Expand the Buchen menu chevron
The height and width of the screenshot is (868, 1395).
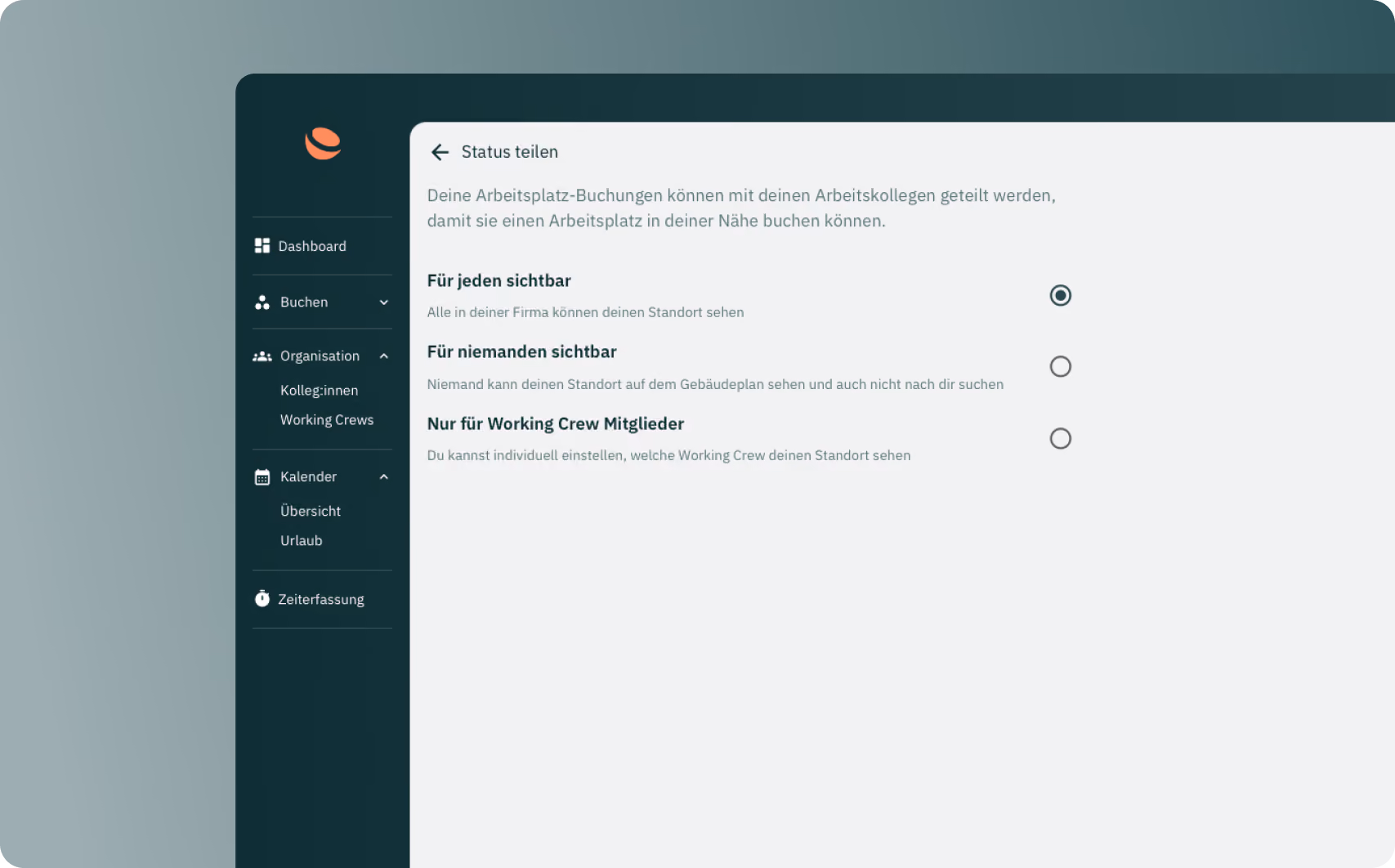click(x=384, y=302)
